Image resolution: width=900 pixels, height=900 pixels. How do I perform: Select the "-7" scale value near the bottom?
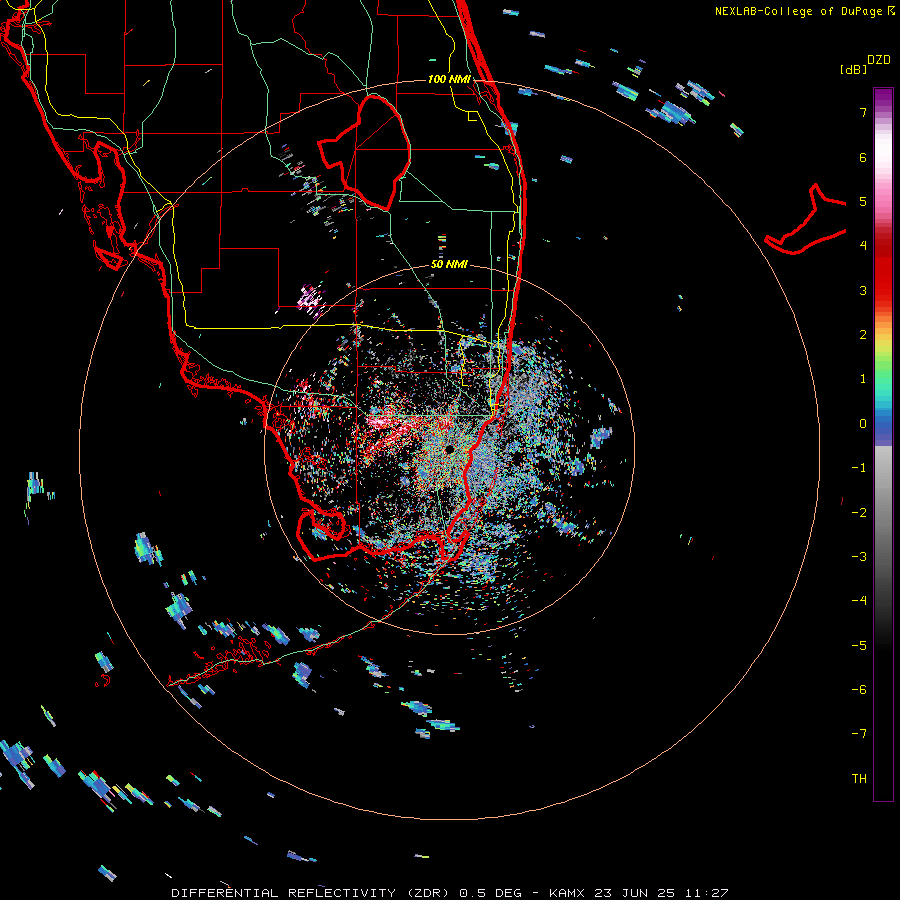859,734
